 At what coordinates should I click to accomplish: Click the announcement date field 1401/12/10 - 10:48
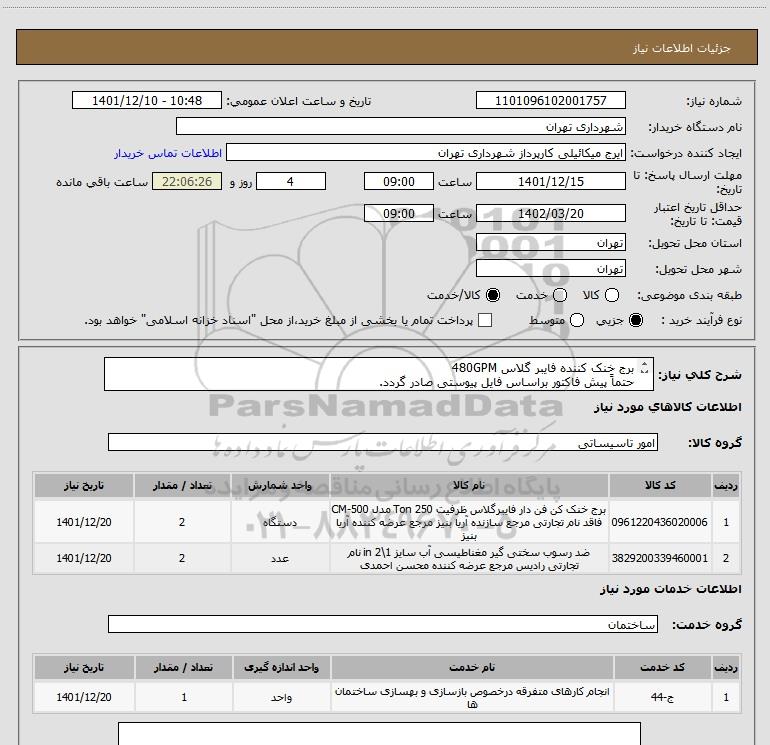pos(147,100)
